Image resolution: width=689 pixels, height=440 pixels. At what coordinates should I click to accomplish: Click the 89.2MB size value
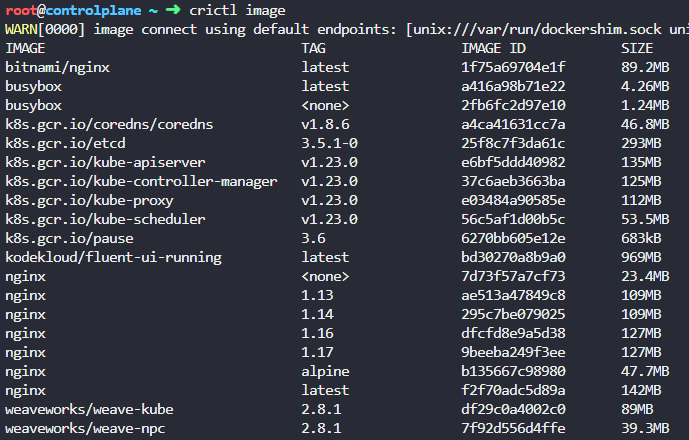(645, 67)
